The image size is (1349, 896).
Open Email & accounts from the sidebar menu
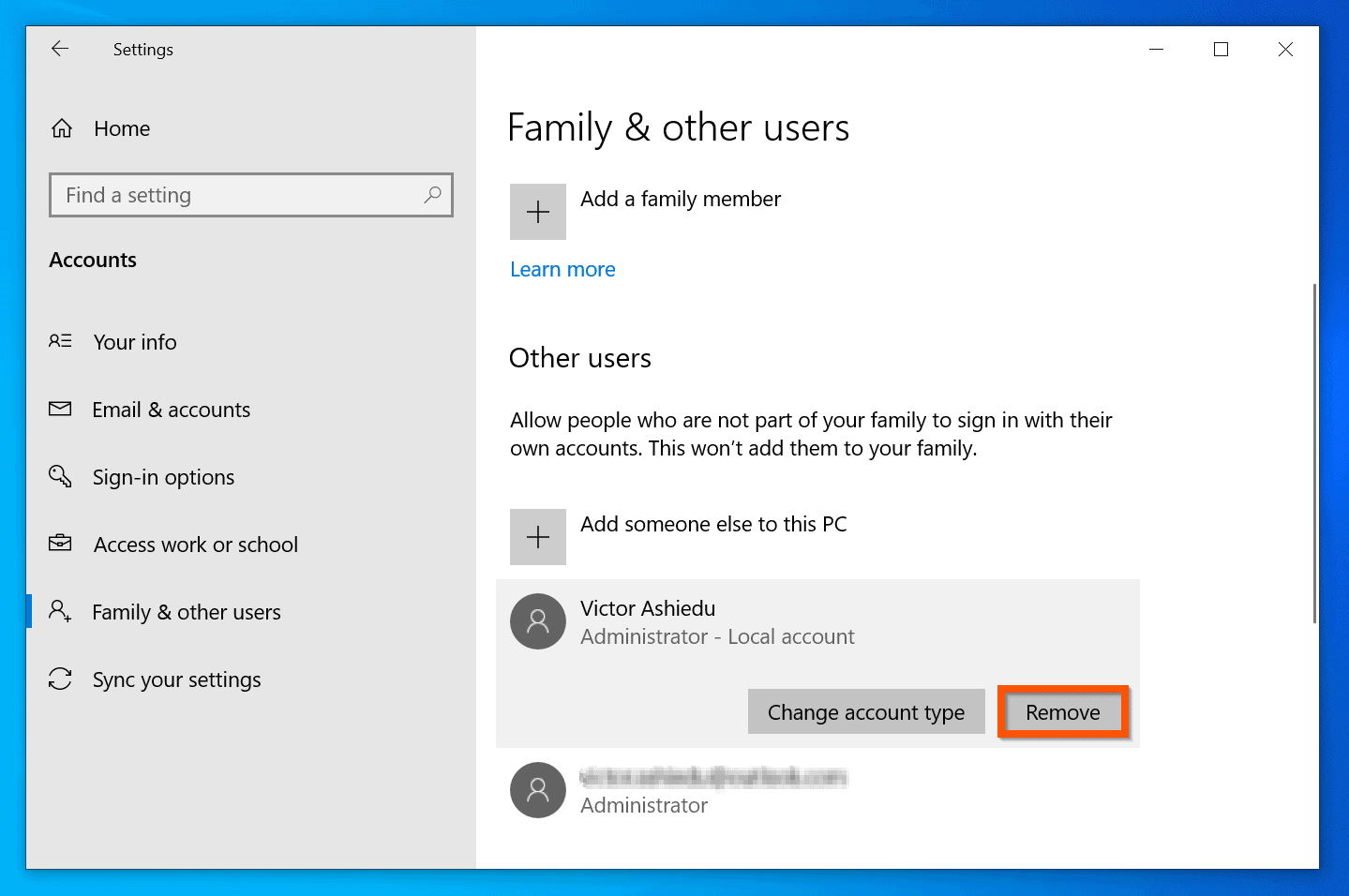(171, 410)
